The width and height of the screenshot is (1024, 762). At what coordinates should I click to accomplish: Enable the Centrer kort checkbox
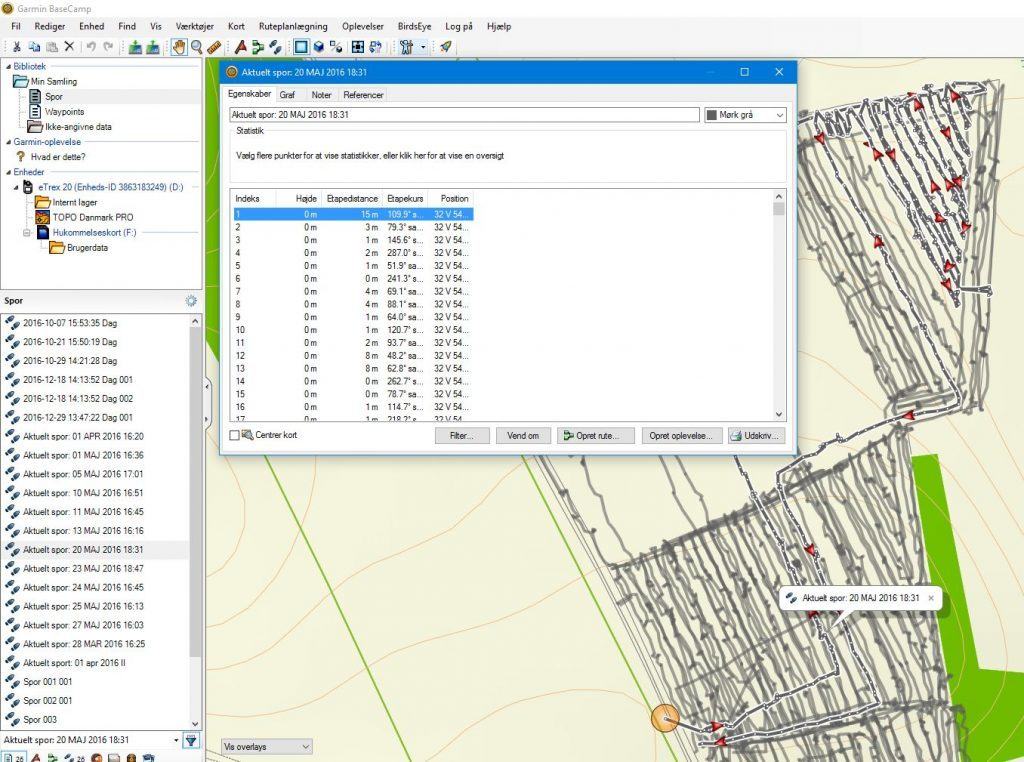point(234,435)
